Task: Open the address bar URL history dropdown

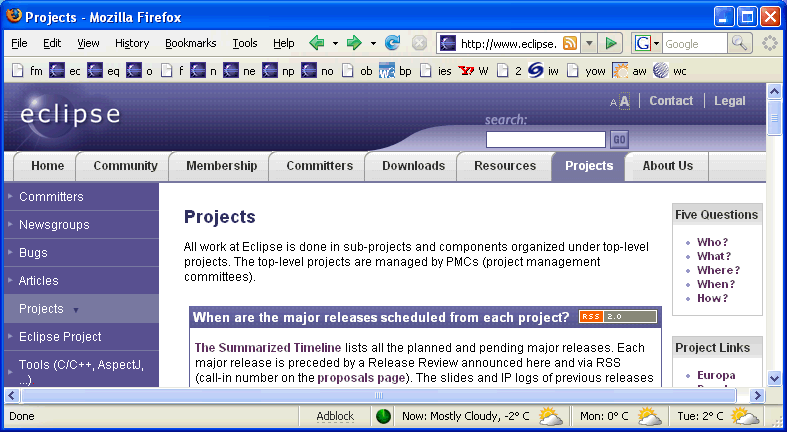Action: pyautogui.click(x=589, y=44)
